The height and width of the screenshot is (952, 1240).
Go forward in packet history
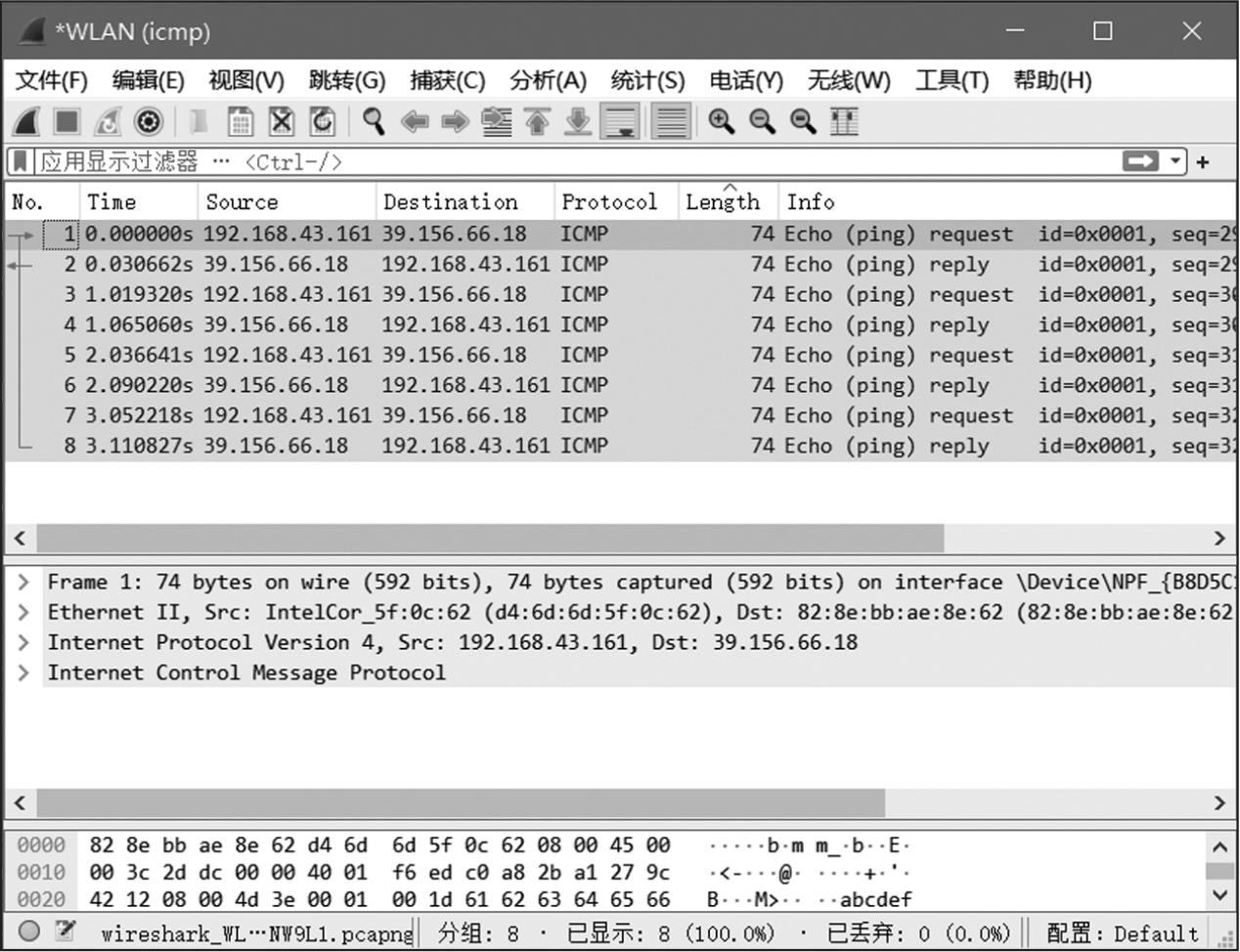(456, 121)
